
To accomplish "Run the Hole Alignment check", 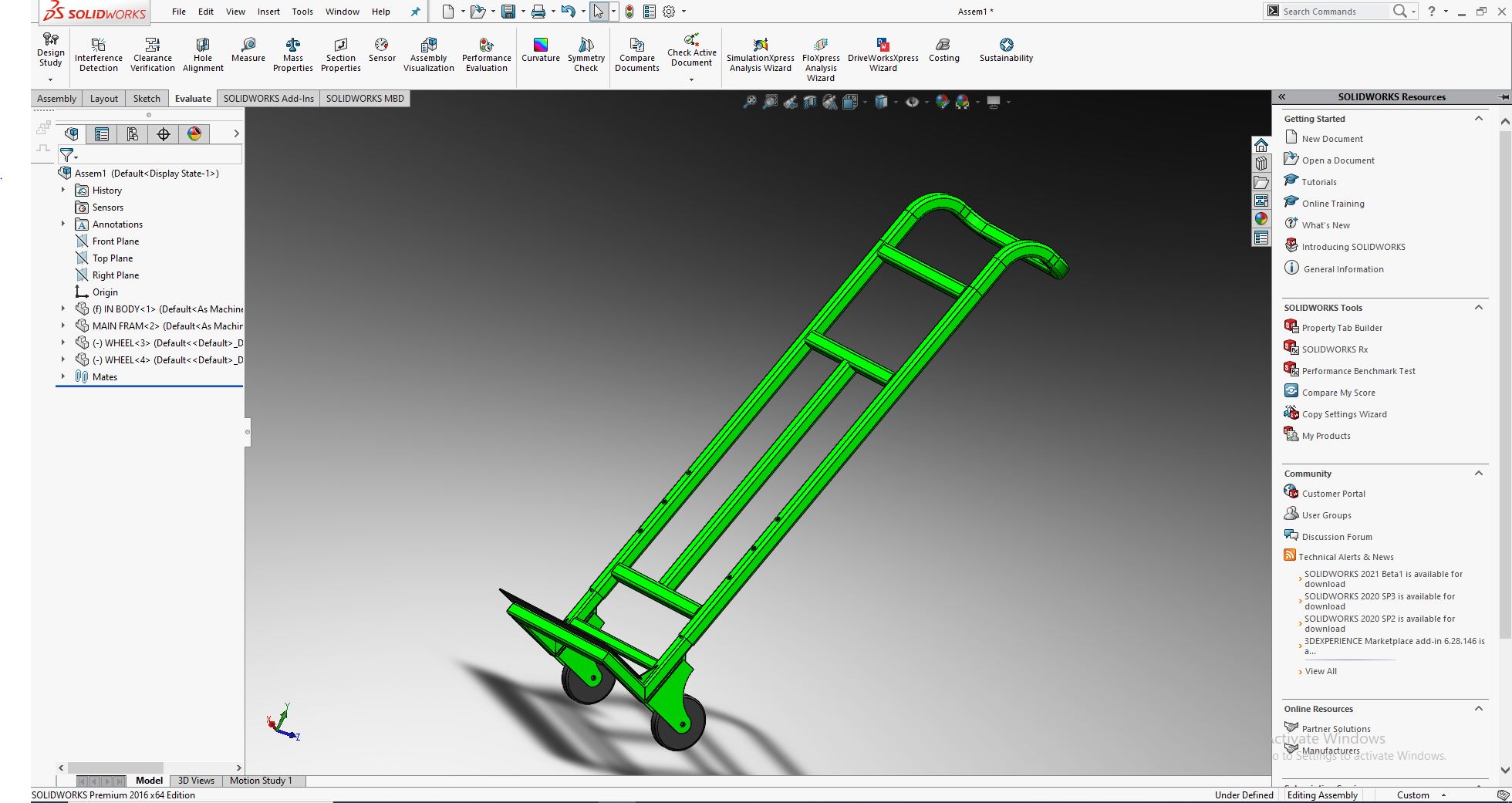I will coord(203,54).
